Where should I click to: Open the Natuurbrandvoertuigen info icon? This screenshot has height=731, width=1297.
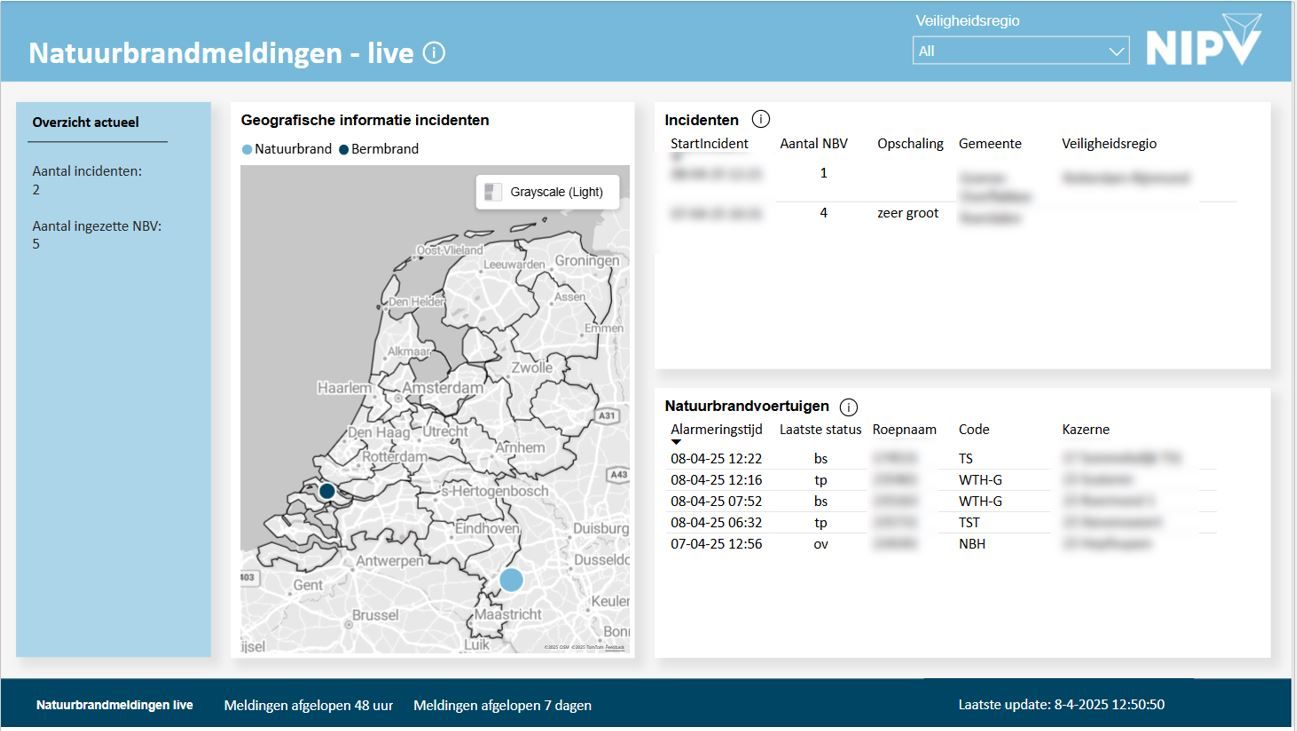click(848, 406)
